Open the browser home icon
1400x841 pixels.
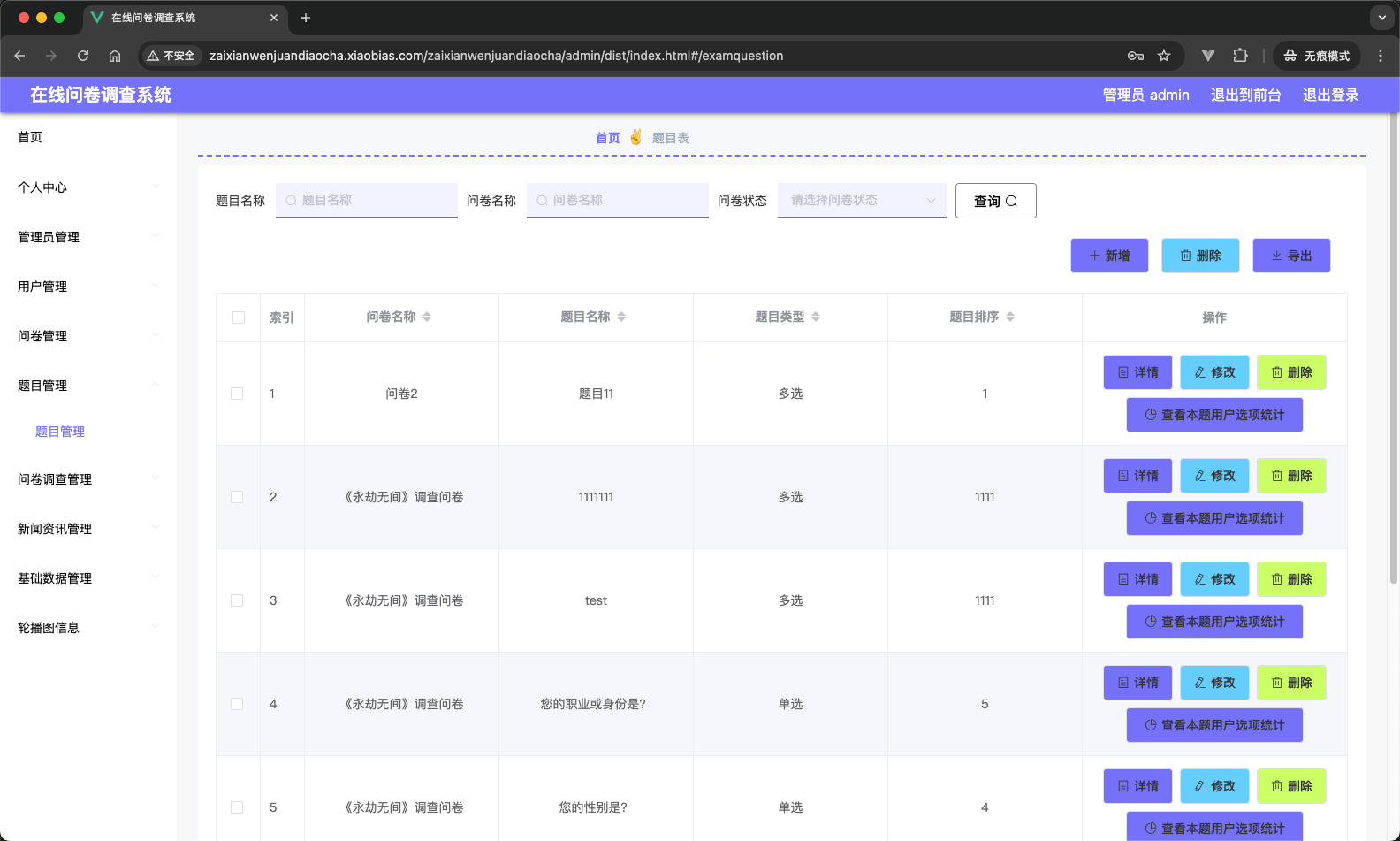(115, 56)
